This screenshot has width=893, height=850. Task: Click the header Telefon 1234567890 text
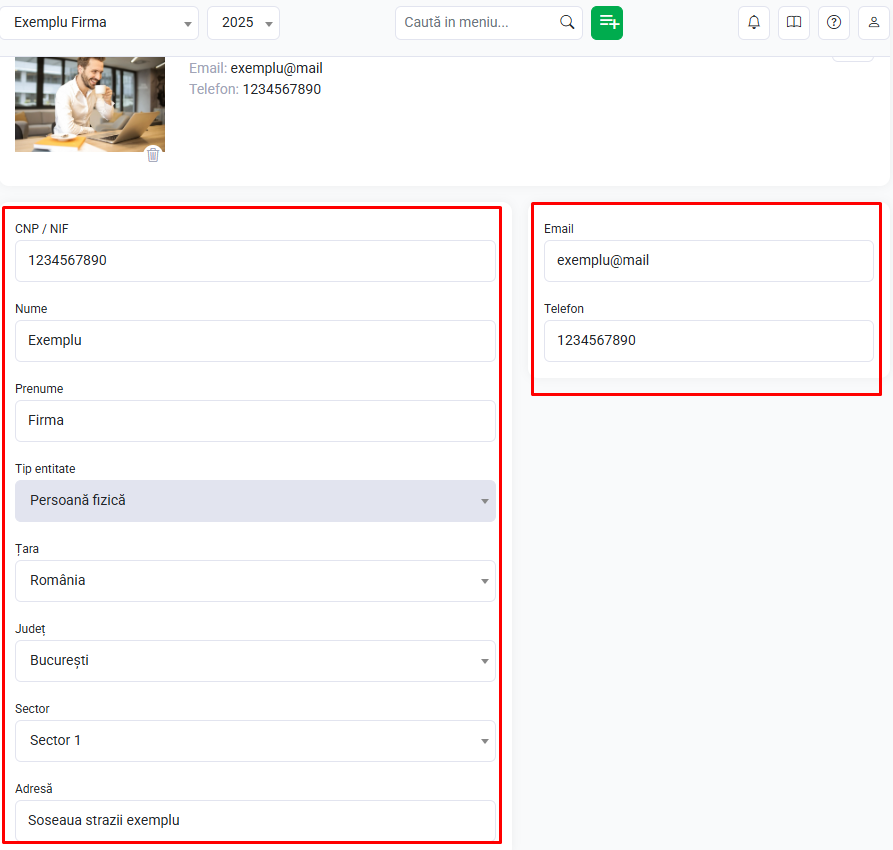click(x=255, y=89)
